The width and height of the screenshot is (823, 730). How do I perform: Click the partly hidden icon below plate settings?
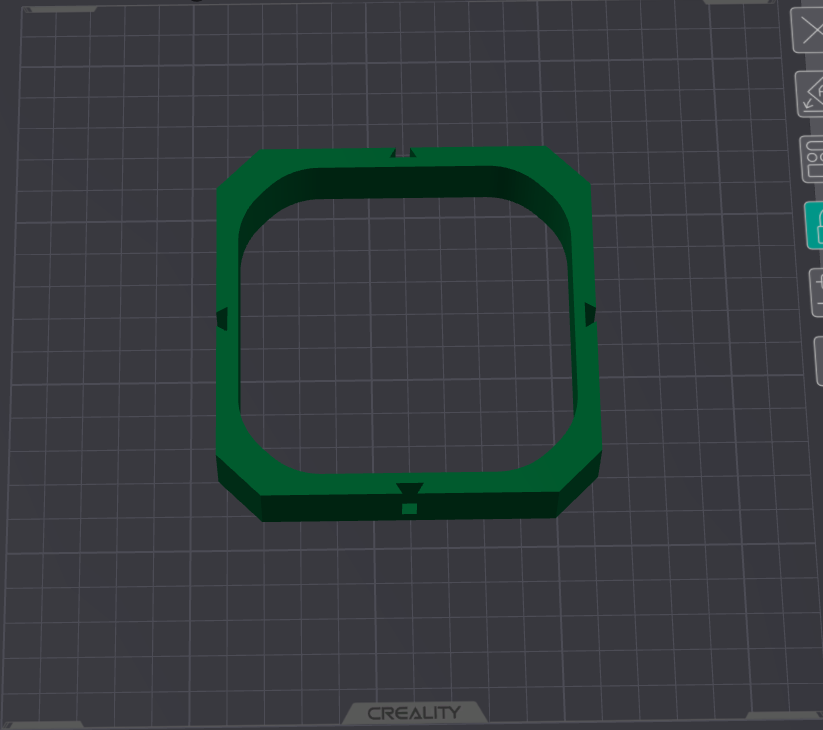pyautogui.click(x=819, y=361)
